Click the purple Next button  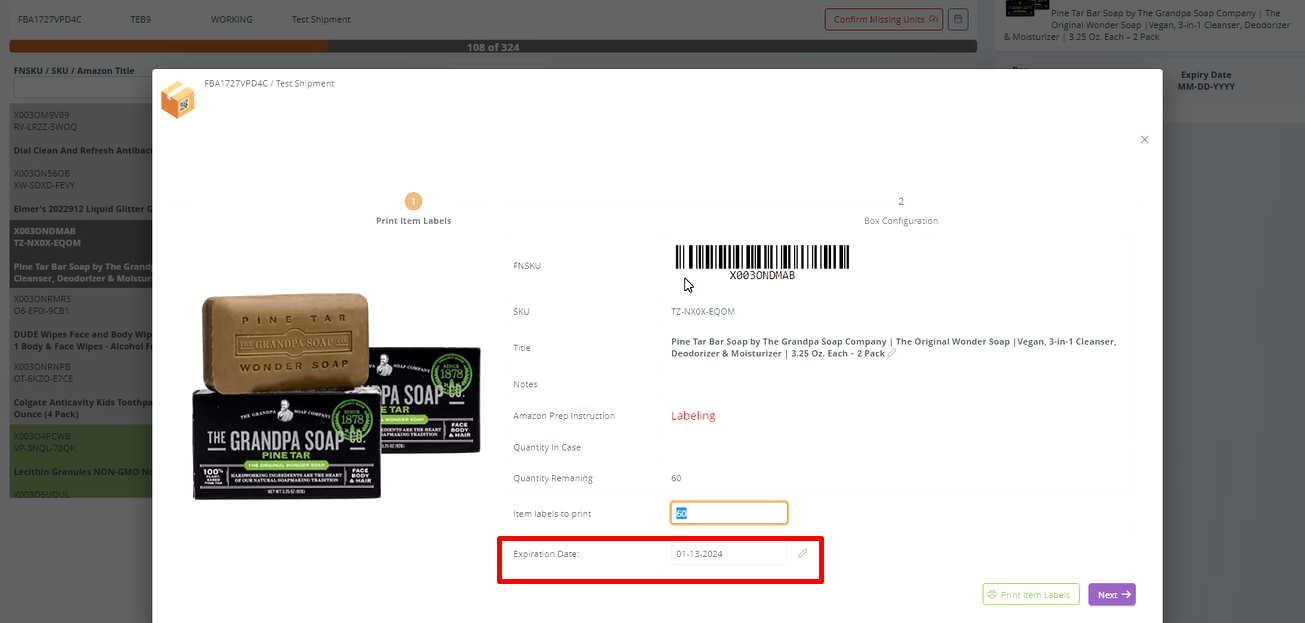click(x=1112, y=595)
